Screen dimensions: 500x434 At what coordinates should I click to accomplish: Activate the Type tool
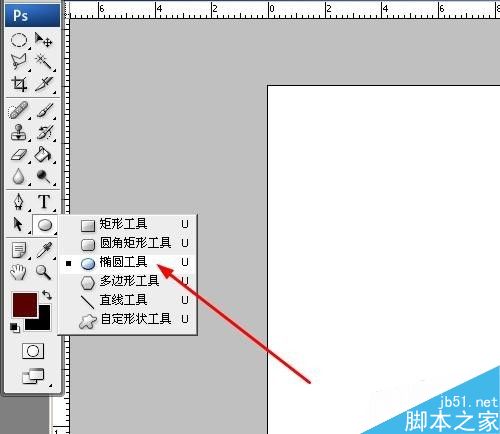(x=44, y=202)
